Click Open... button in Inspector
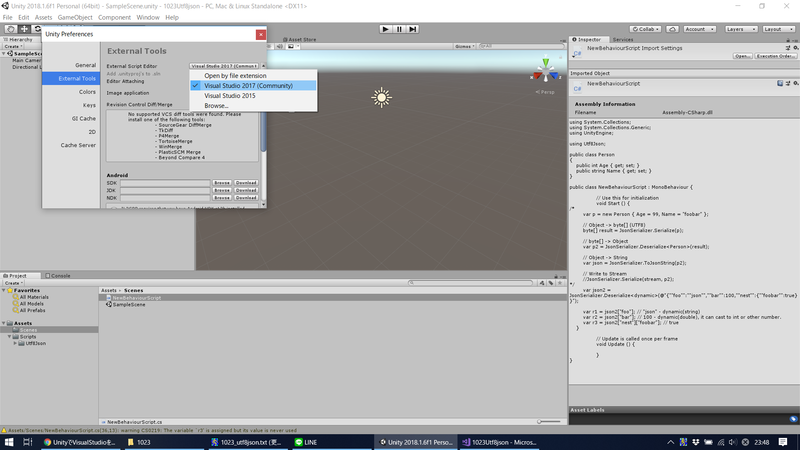The width and height of the screenshot is (800, 450). coord(742,56)
